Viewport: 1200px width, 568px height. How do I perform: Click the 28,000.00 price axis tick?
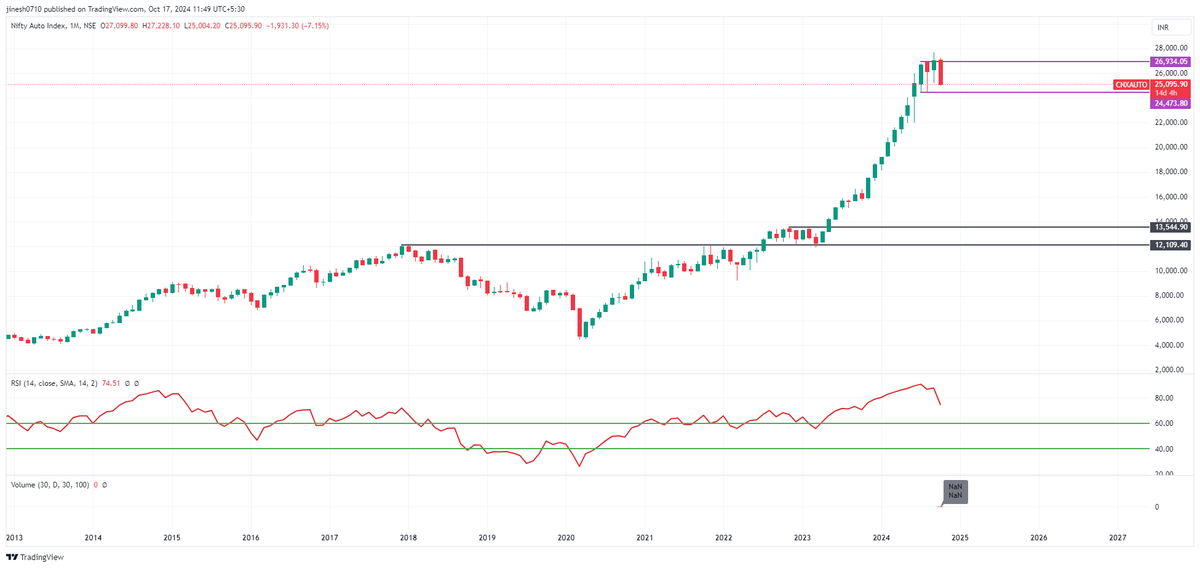1170,48
